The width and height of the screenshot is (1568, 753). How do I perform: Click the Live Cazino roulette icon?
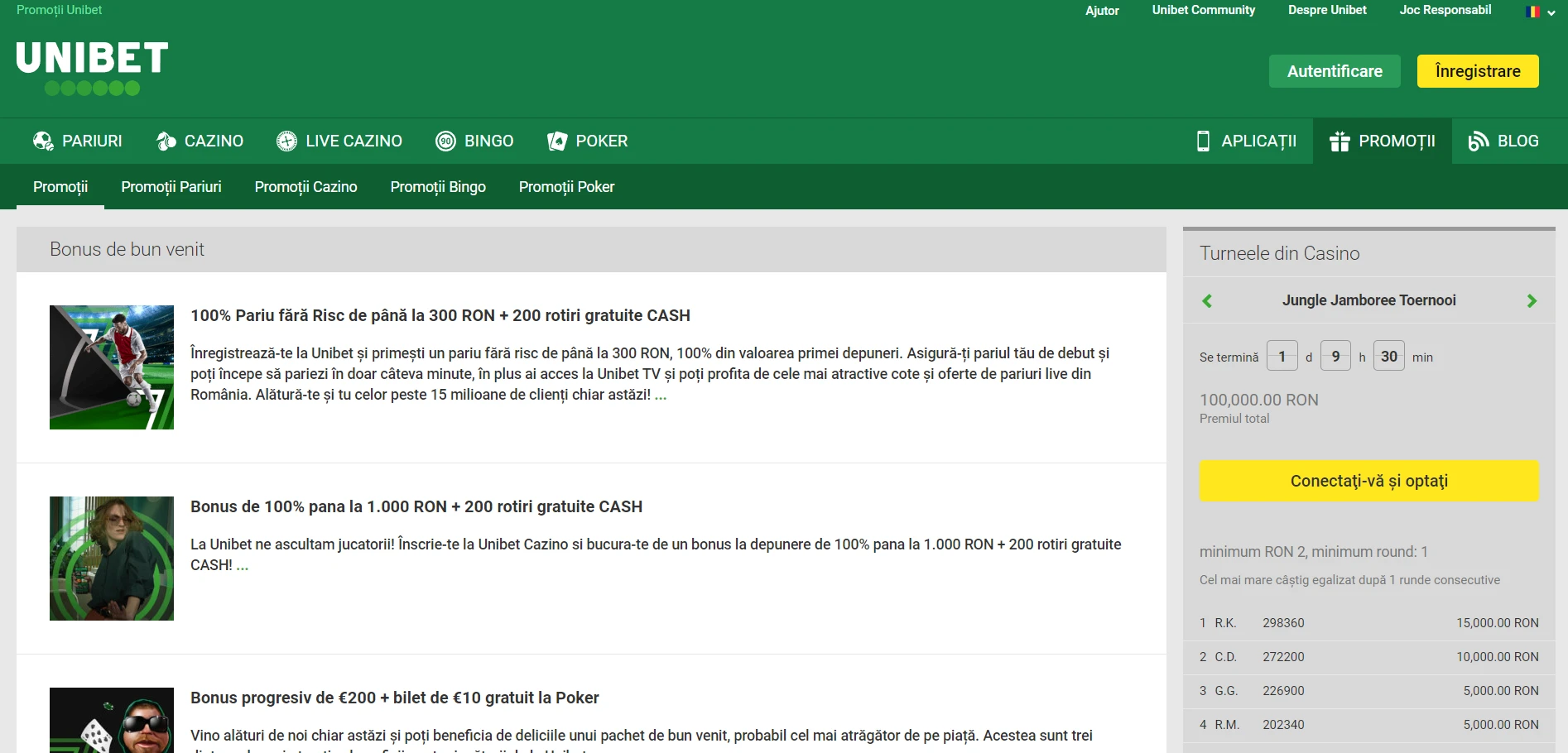pos(286,141)
